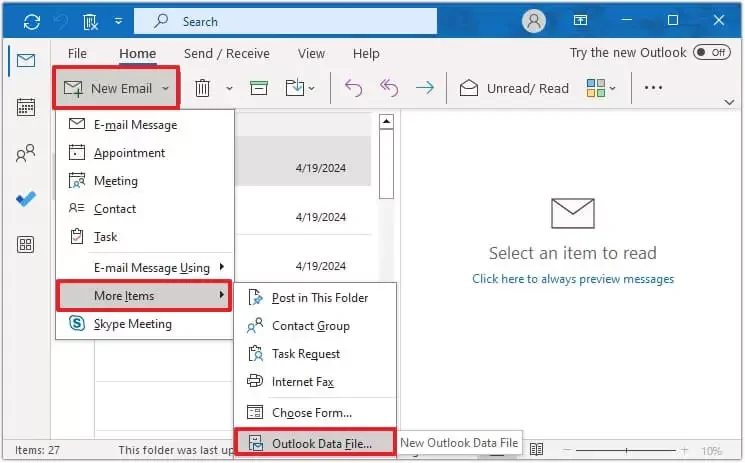The width and height of the screenshot is (745, 463).
Task: Click the title bar icon right of Undo
Action: [90, 21]
